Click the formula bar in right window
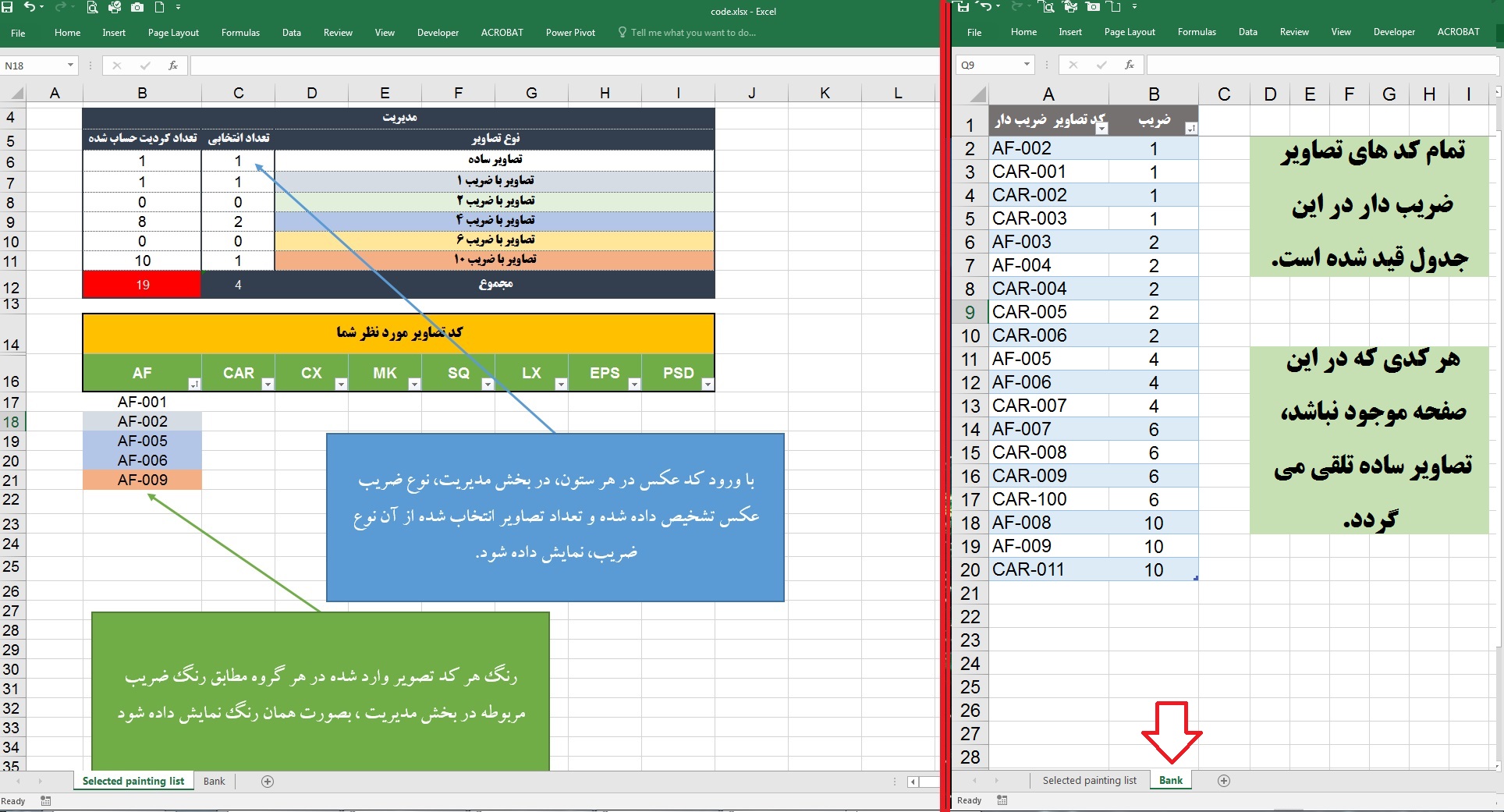 [x=1322, y=65]
